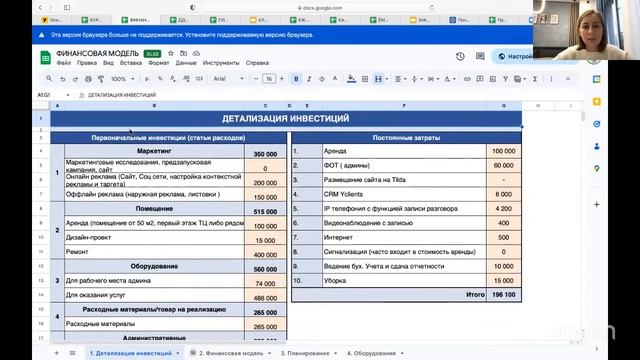Decrease the font size

click(x=256, y=79)
